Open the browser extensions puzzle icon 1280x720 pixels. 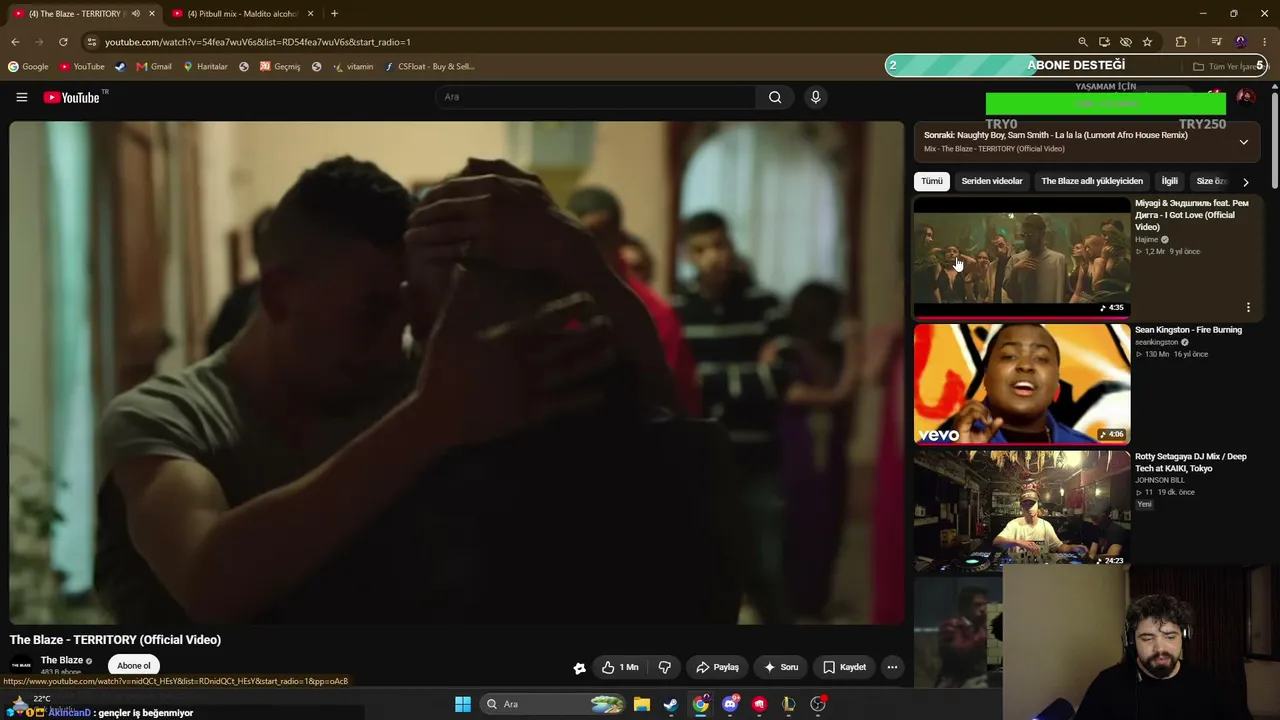(1181, 42)
